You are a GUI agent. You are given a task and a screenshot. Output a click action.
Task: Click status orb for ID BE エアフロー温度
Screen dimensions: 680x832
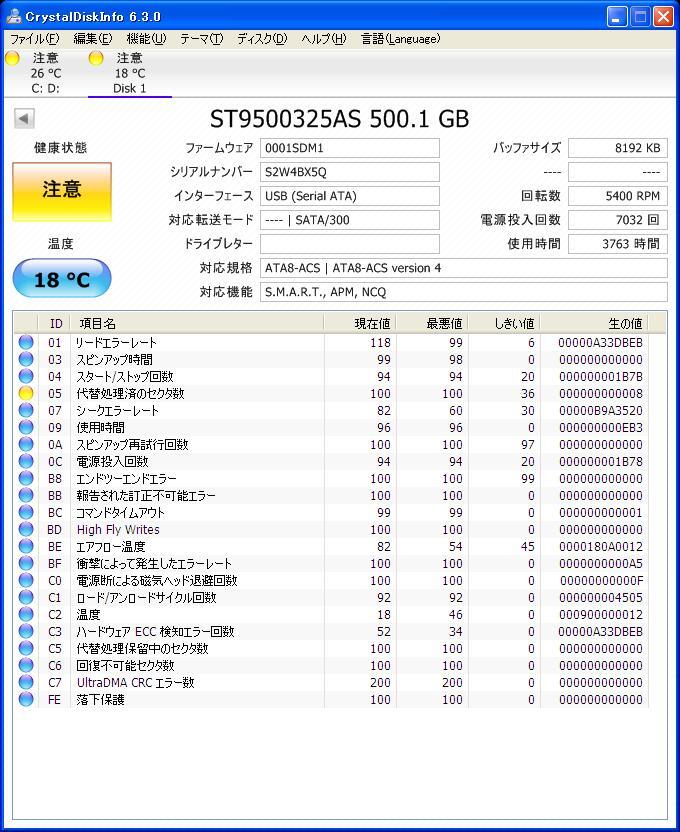click(x=26, y=546)
